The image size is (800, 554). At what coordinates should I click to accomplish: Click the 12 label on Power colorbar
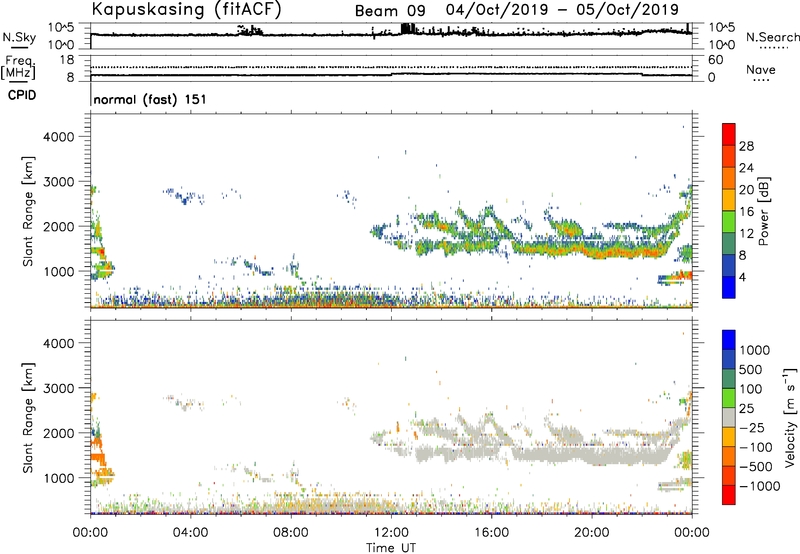[746, 234]
